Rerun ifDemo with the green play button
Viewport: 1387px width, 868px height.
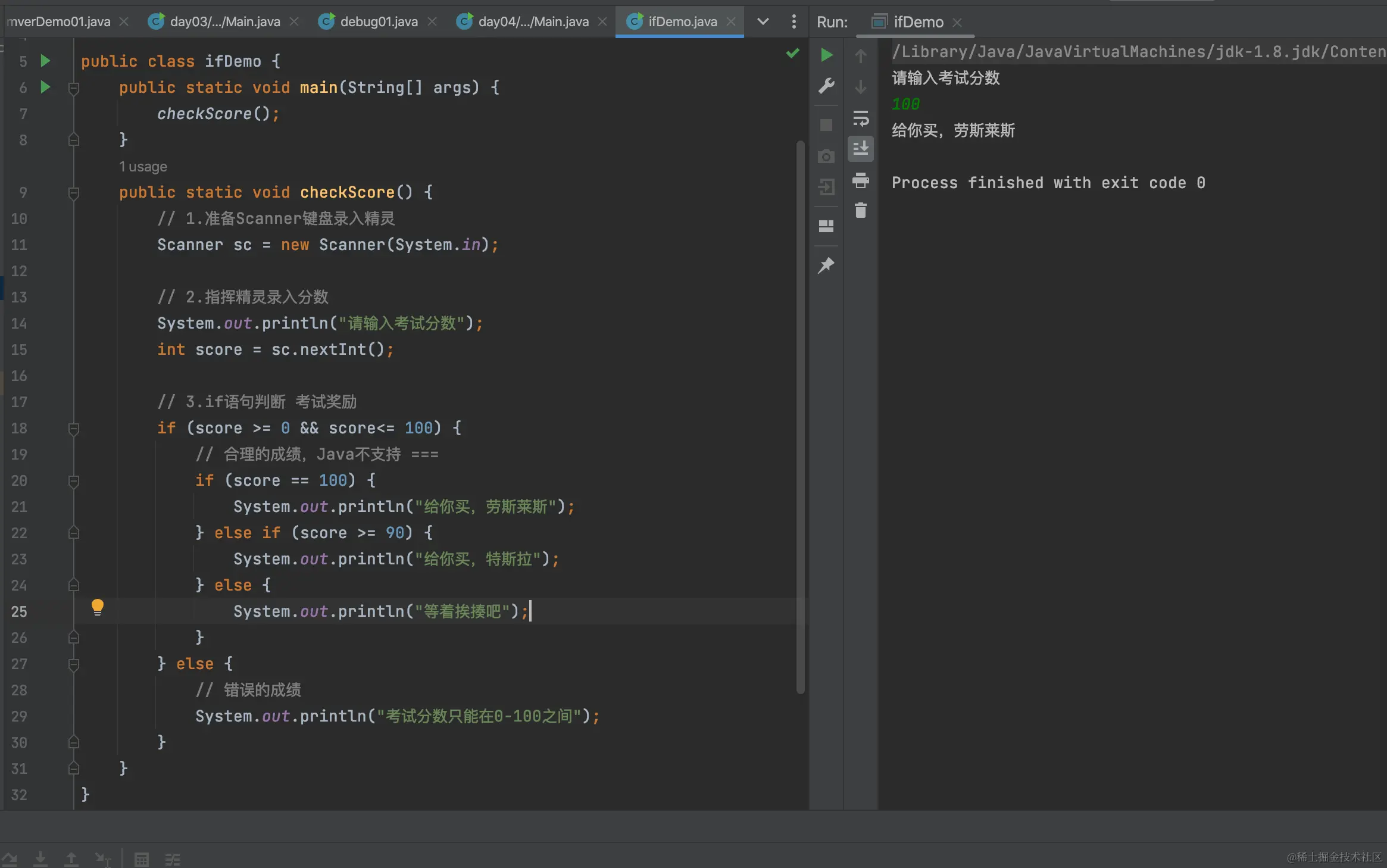[826, 55]
